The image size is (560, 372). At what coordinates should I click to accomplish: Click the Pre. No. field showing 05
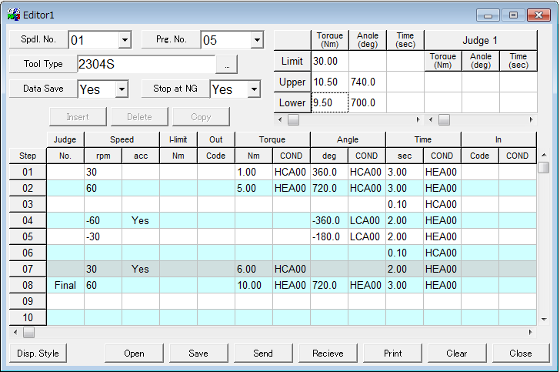coord(226,40)
